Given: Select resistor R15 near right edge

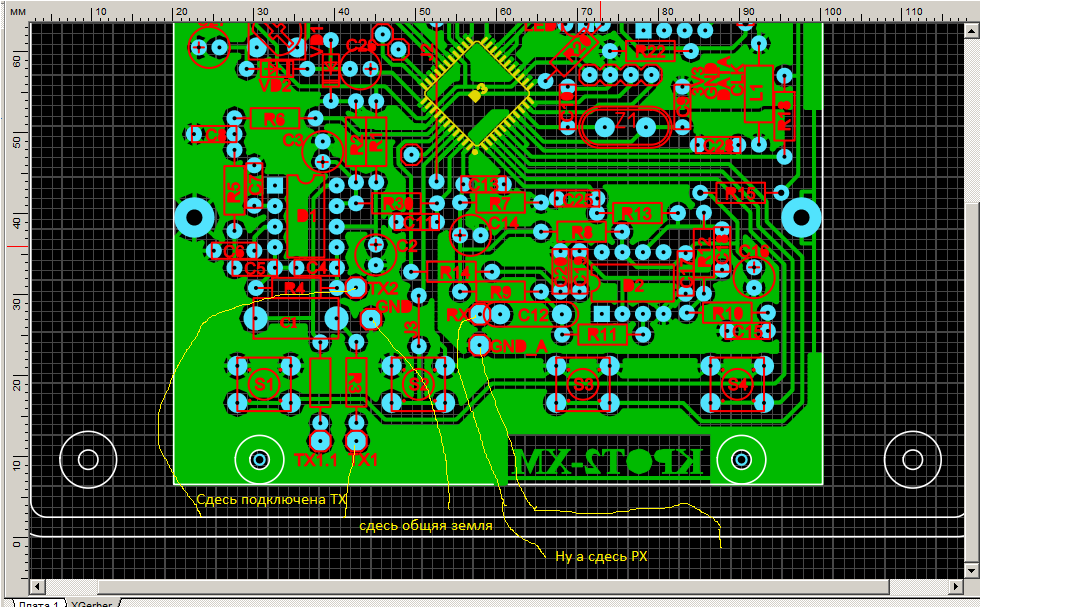Looking at the screenshot, I should tap(740, 193).
